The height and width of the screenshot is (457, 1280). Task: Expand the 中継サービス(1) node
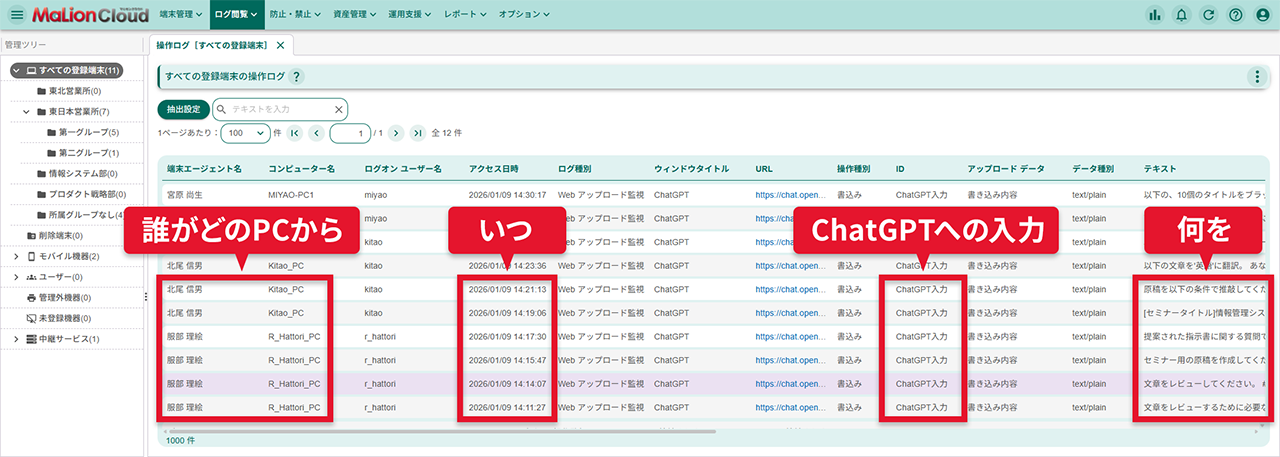pos(16,339)
